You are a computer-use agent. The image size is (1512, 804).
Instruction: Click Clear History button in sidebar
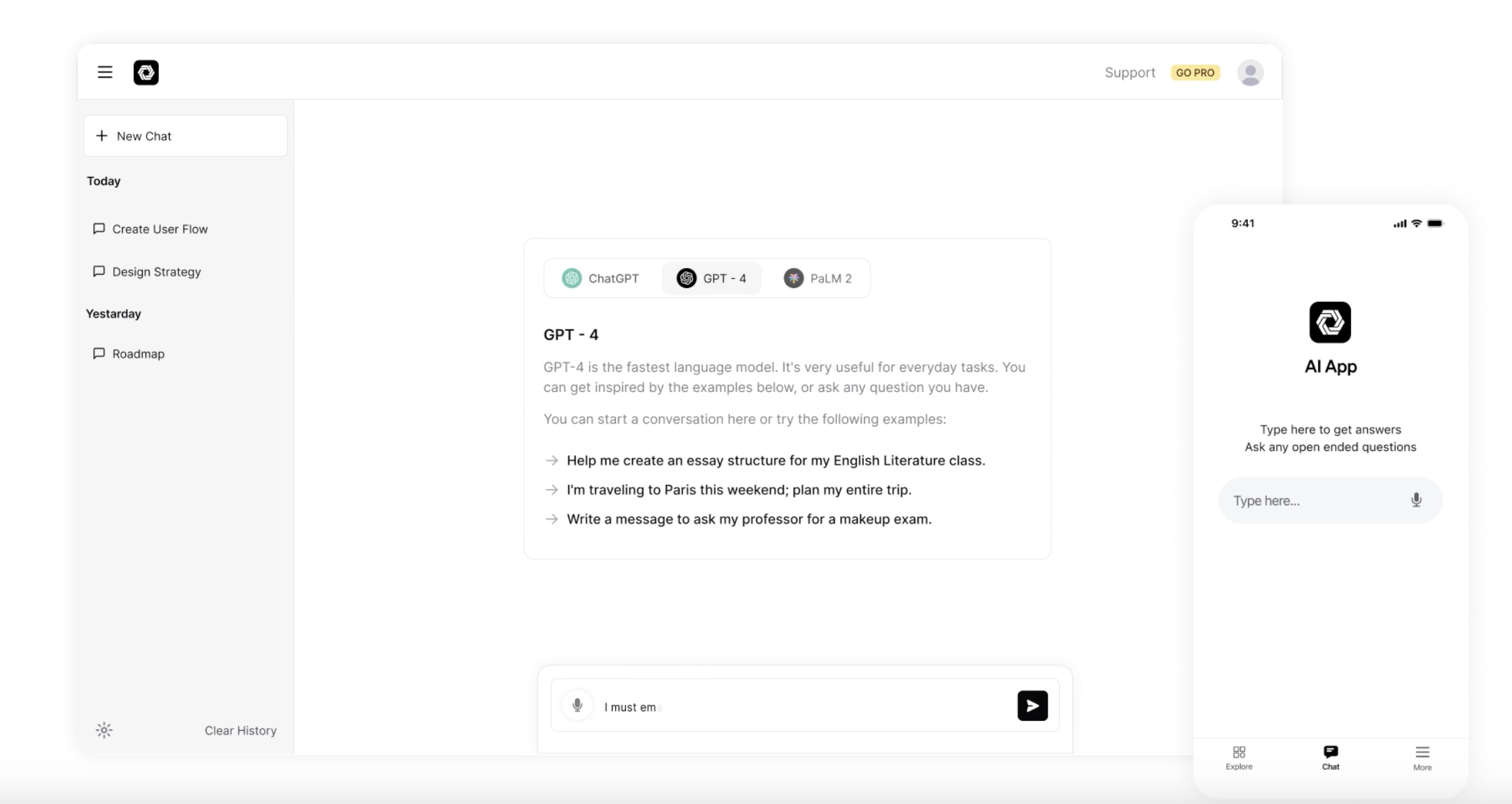pos(240,730)
